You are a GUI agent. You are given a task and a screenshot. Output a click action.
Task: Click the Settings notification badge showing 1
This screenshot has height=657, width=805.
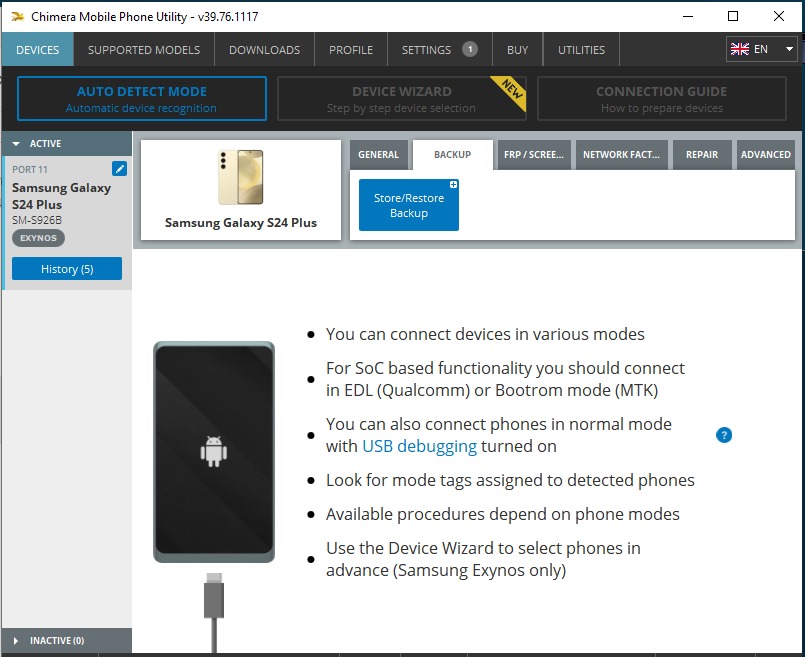pyautogui.click(x=469, y=49)
